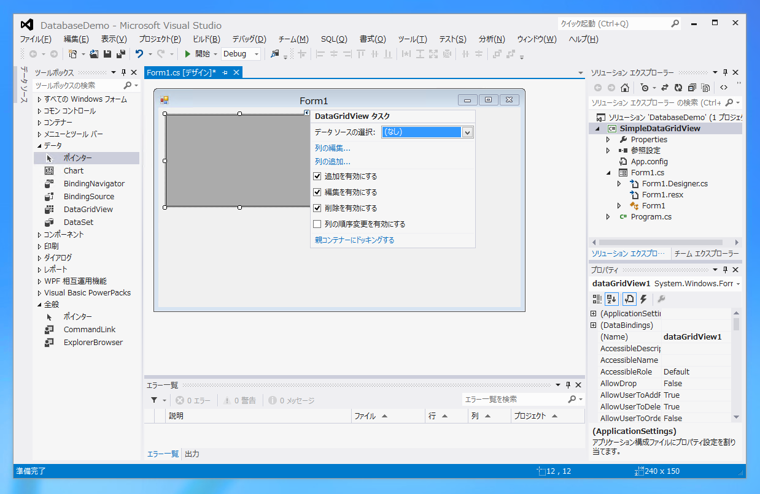This screenshot has height=494, width=760.
Task: Click the 列の追加... link
Action: click(x=332, y=161)
